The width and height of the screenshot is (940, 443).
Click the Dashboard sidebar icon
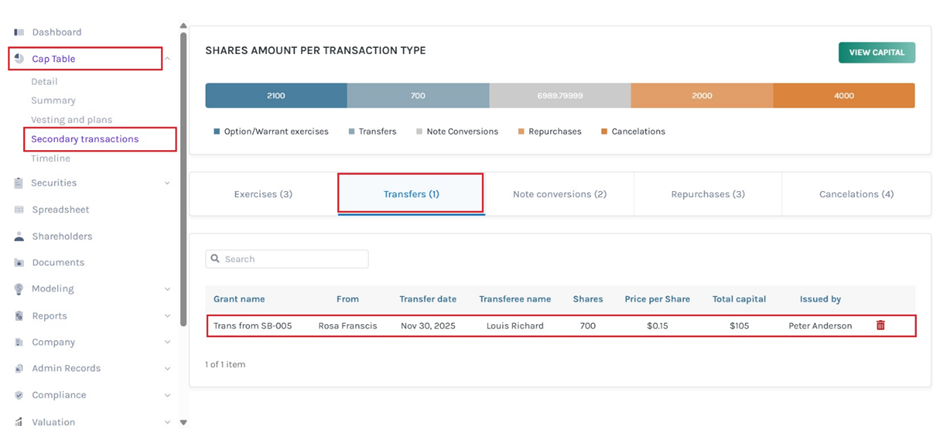(x=19, y=32)
